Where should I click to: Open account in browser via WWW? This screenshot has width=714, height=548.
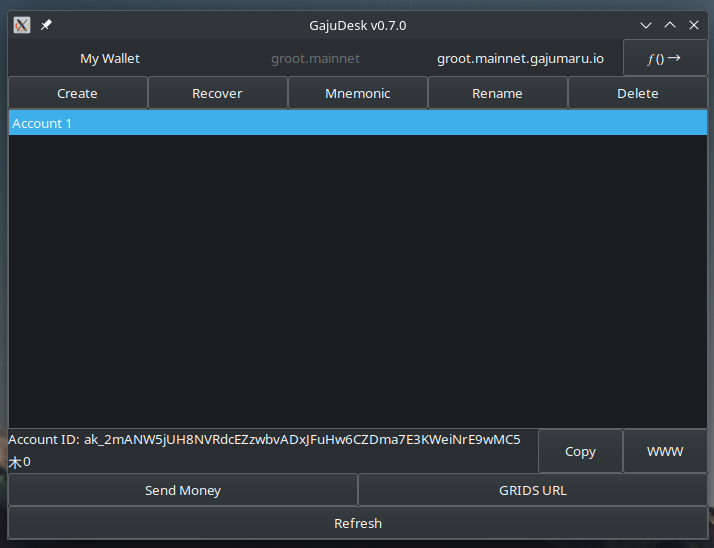[665, 451]
